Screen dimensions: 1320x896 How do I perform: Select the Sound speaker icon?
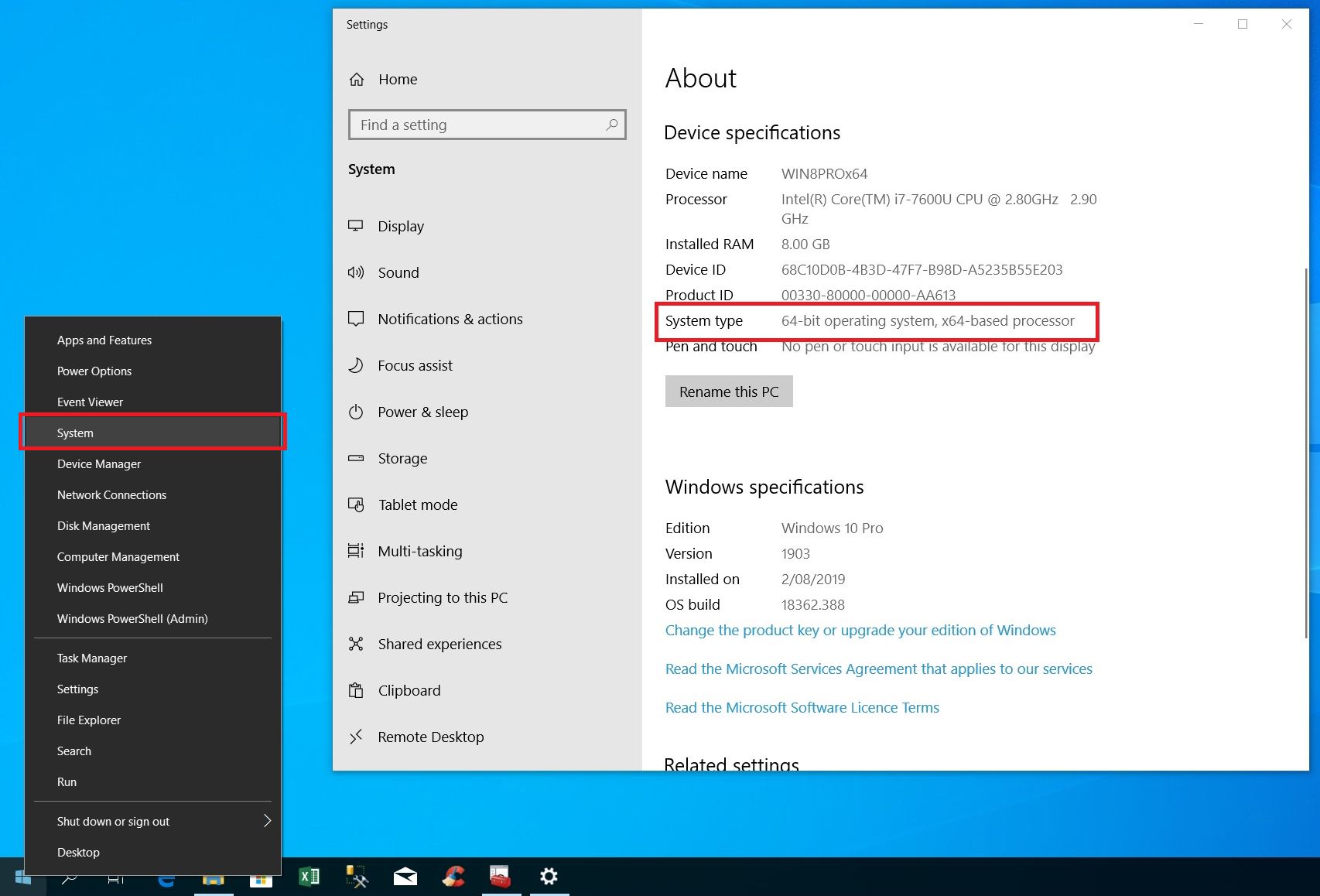point(356,272)
